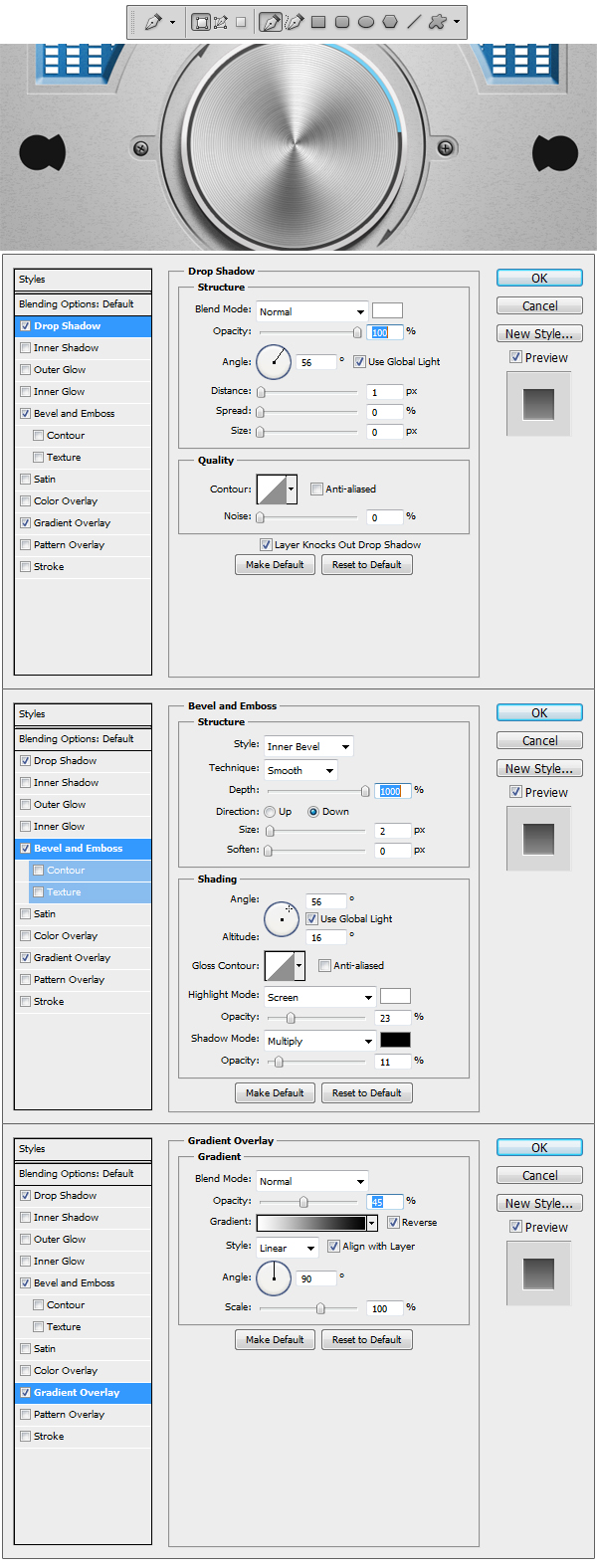The height and width of the screenshot is (1568, 597).
Task: Select the Line shape tool
Action: coord(414,22)
